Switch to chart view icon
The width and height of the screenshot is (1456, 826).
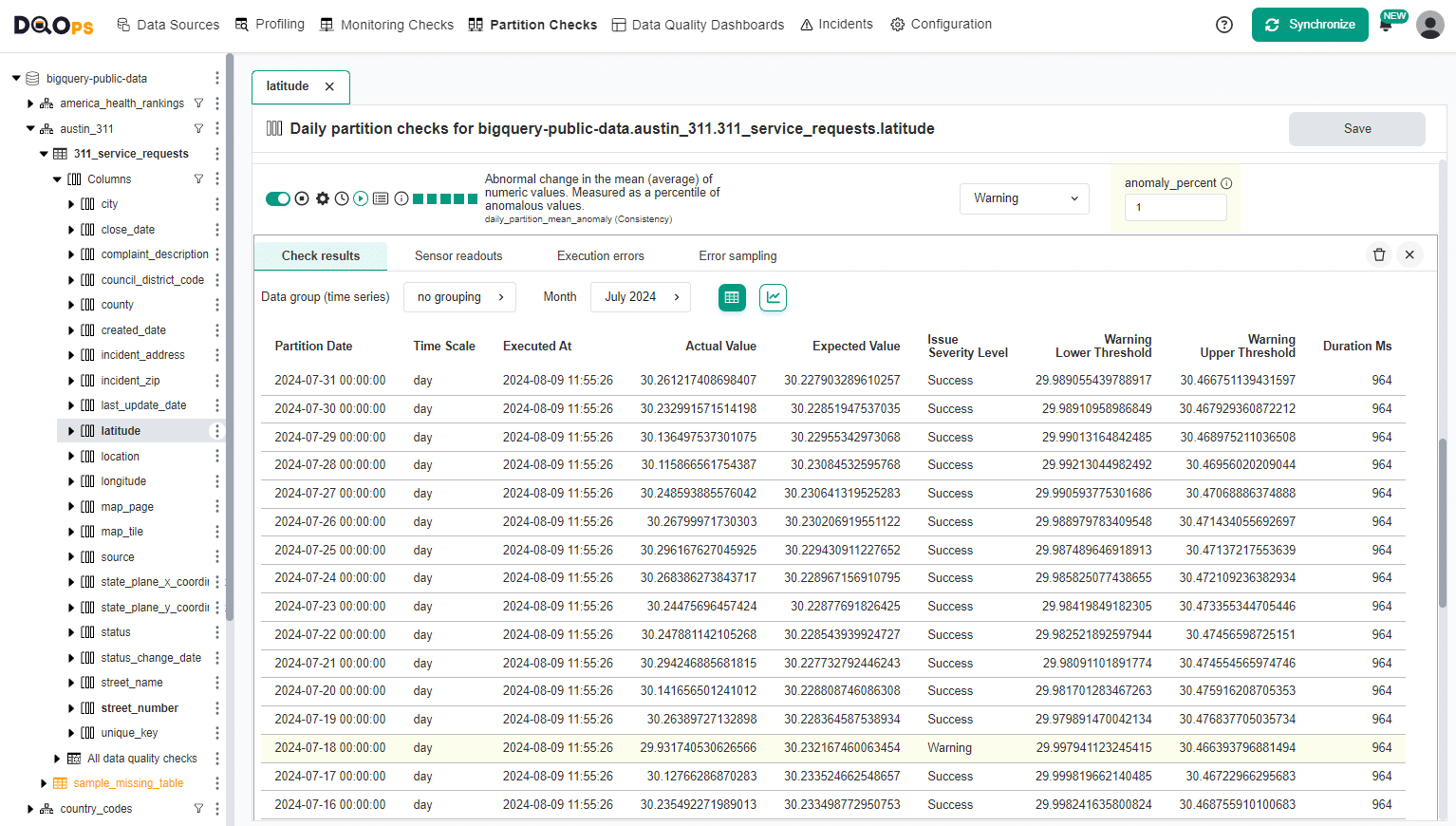coord(774,297)
